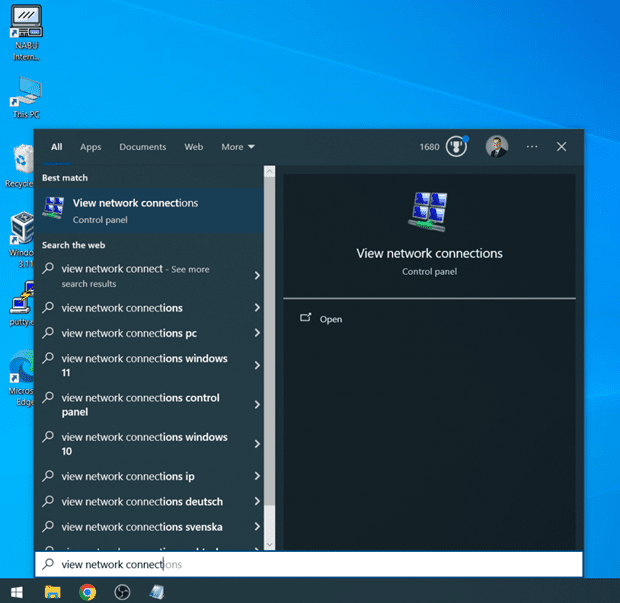Click Open in the preview pane
Image resolution: width=620 pixels, height=603 pixels.
point(331,319)
